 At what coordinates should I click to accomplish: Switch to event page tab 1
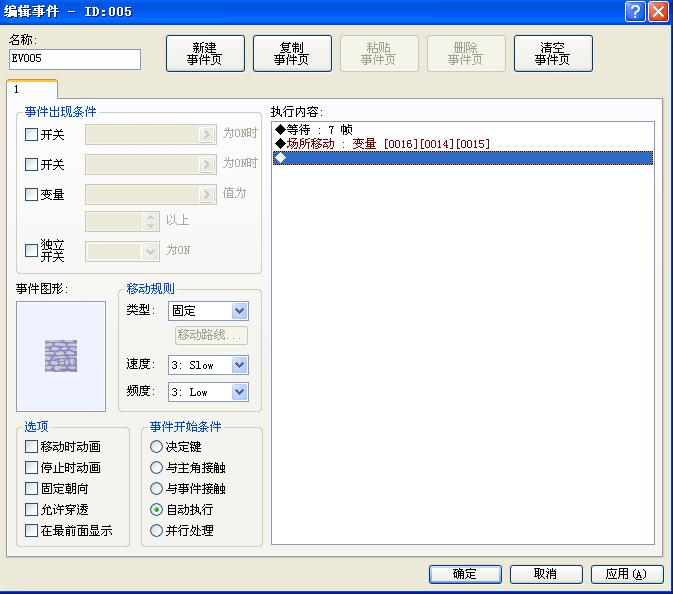click(x=32, y=89)
